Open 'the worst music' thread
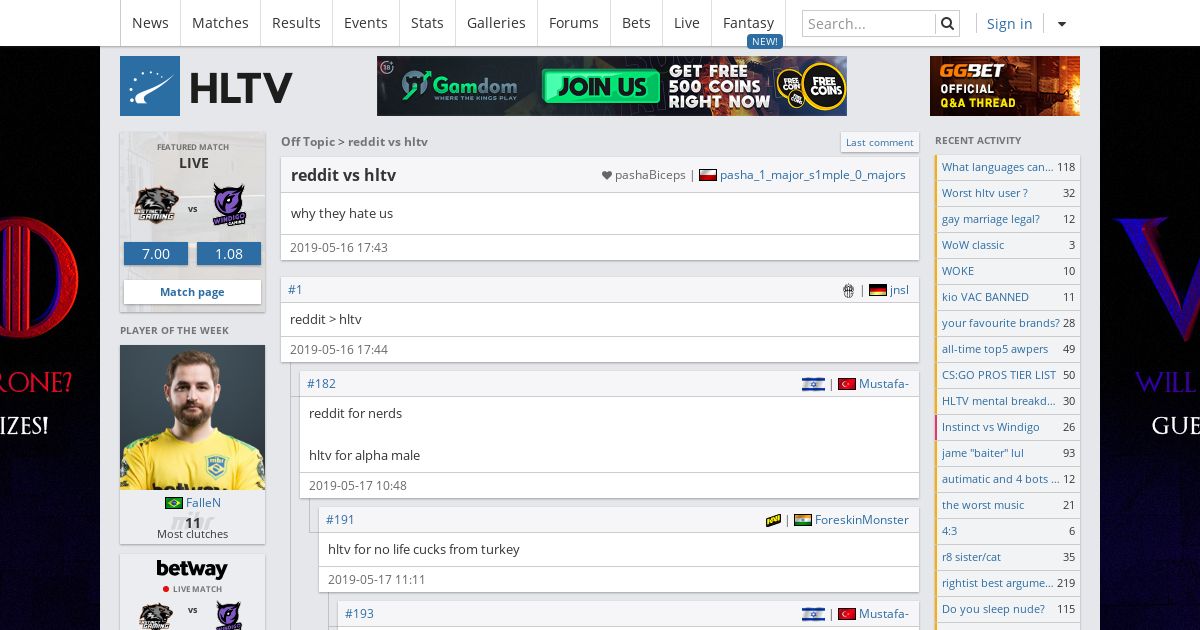 (1008, 505)
